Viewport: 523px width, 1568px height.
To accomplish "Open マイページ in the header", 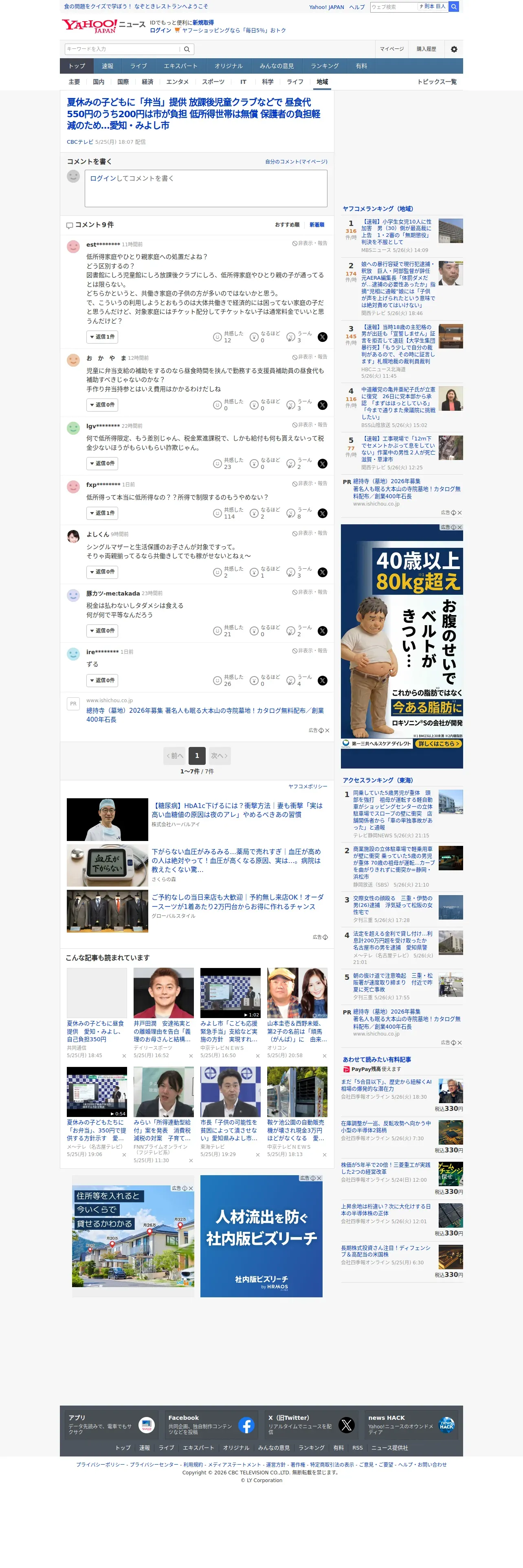I will (391, 49).
